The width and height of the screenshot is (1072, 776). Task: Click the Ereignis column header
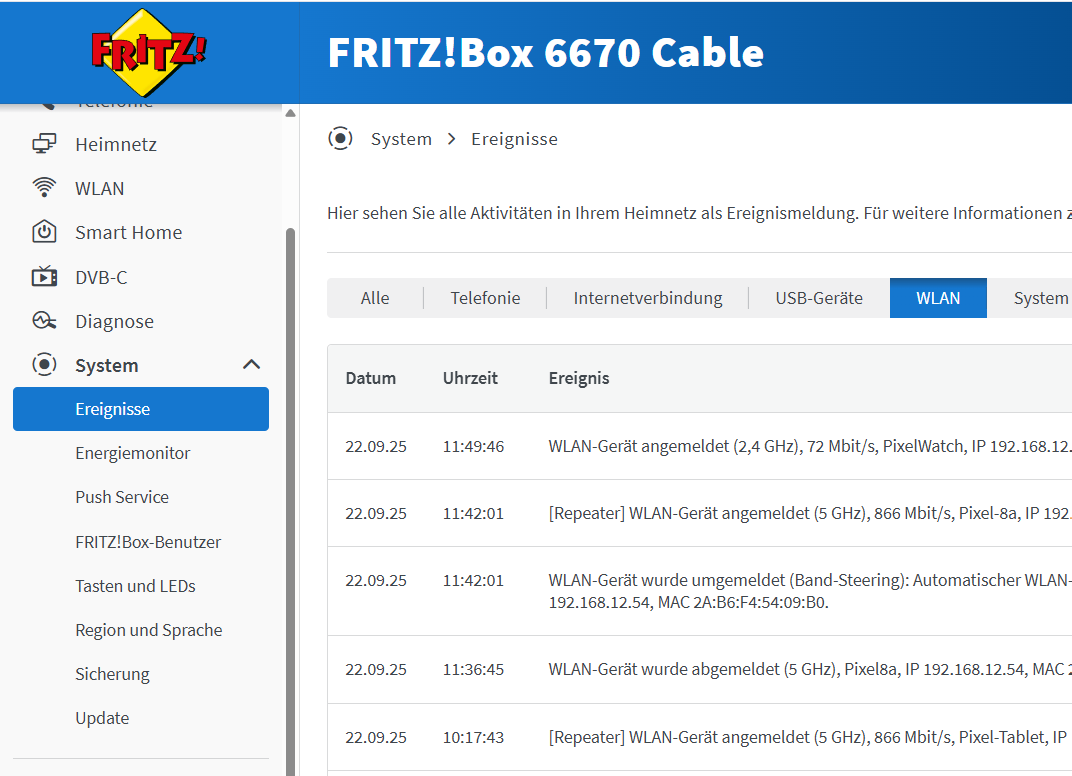(579, 378)
